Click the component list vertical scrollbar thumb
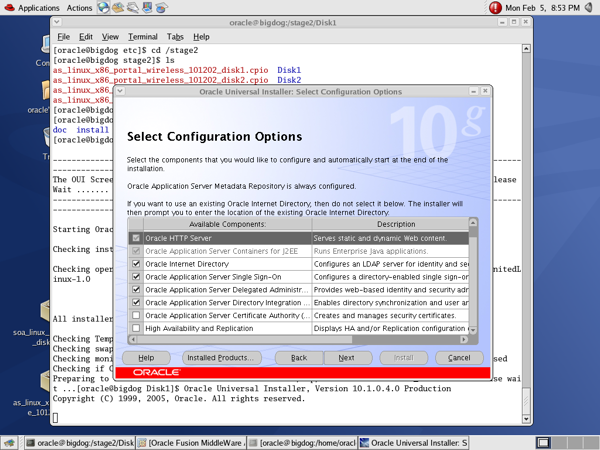This screenshot has height=450, width=600. [473, 232]
